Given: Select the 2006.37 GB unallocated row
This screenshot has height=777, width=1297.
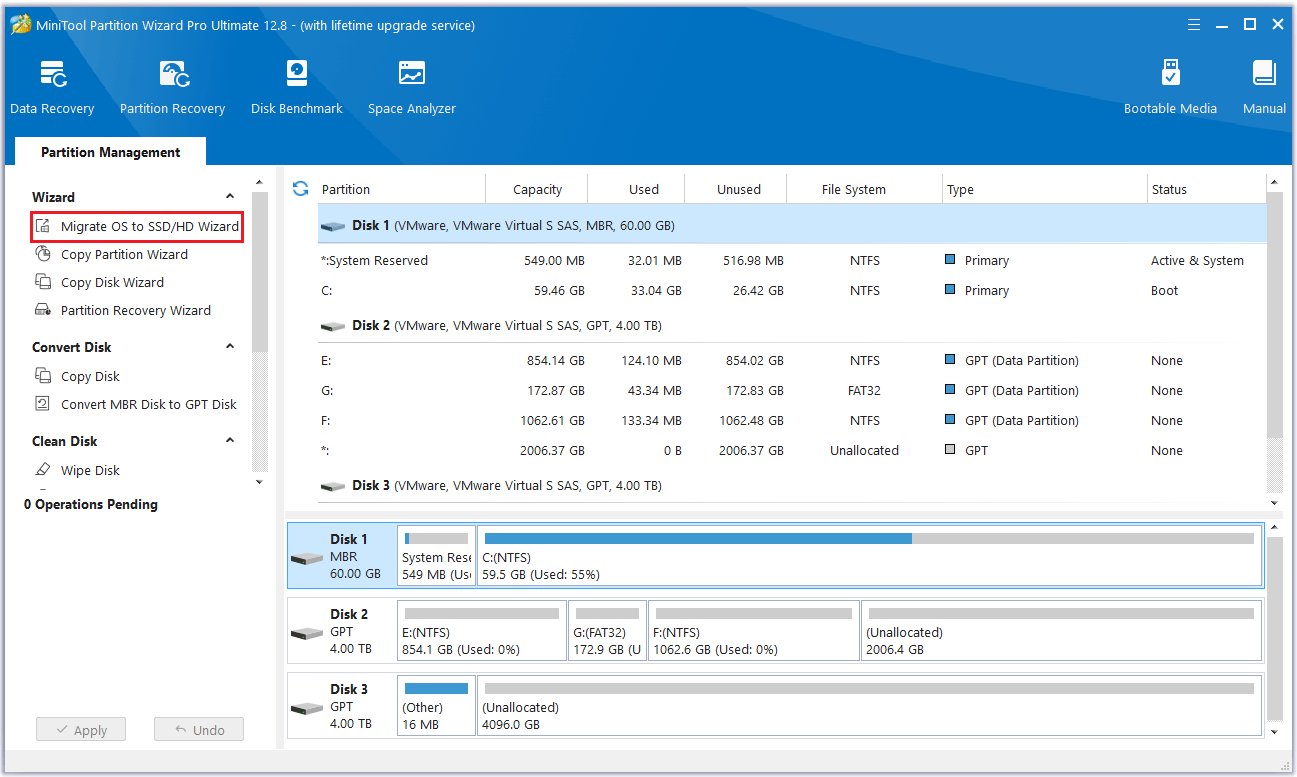Looking at the screenshot, I should (x=792, y=451).
